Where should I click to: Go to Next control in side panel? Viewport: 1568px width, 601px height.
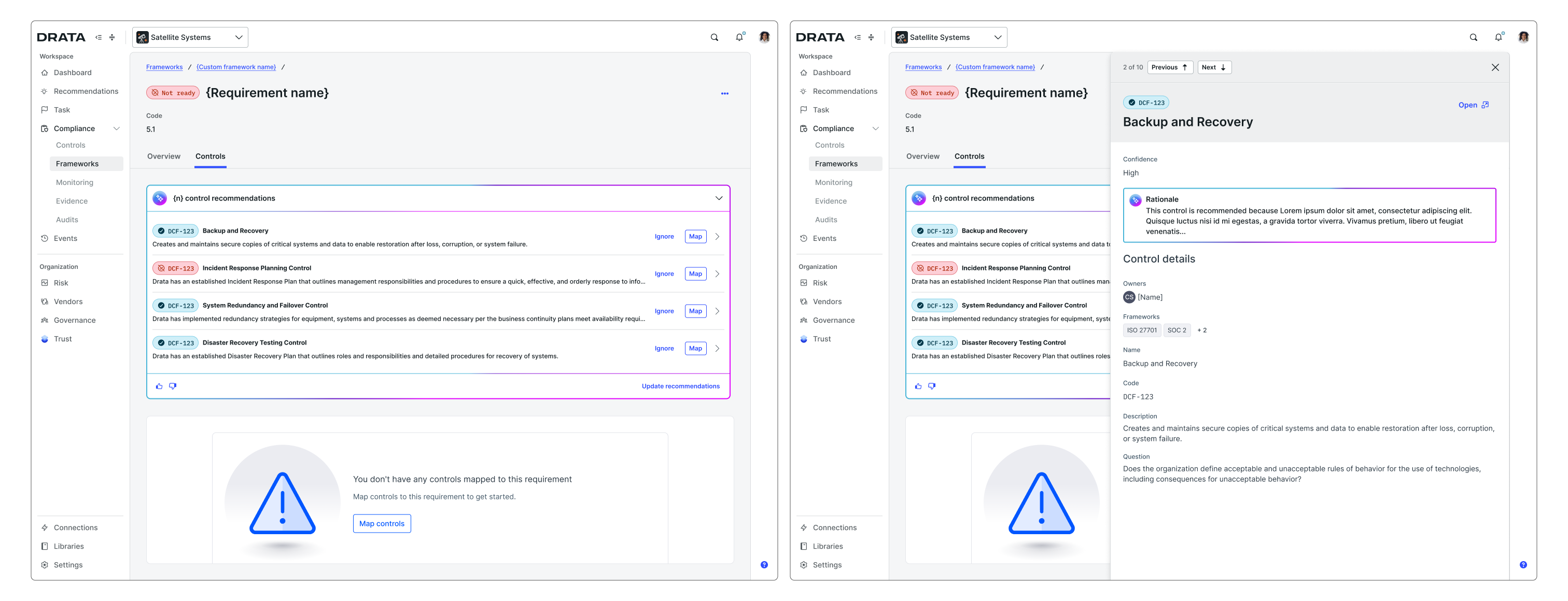pyautogui.click(x=1214, y=67)
